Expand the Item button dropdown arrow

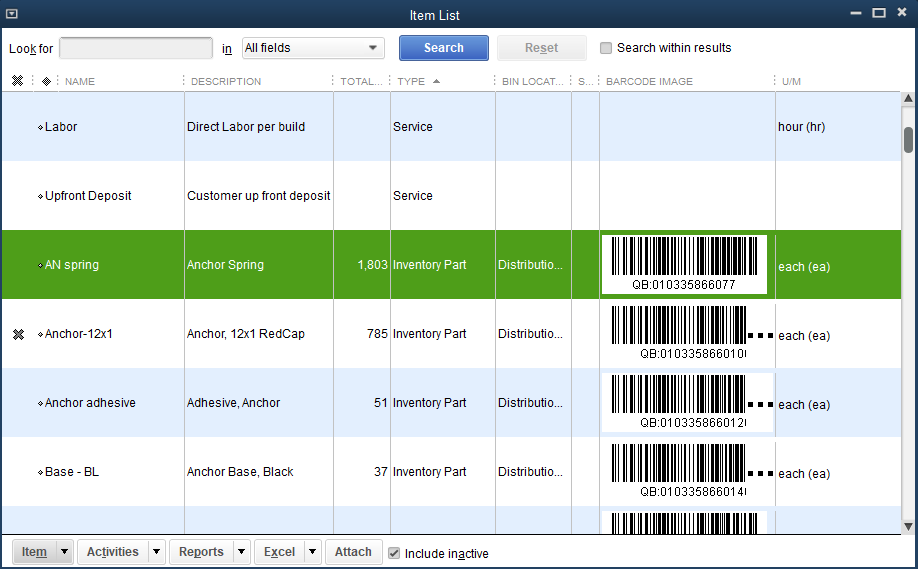(64, 552)
